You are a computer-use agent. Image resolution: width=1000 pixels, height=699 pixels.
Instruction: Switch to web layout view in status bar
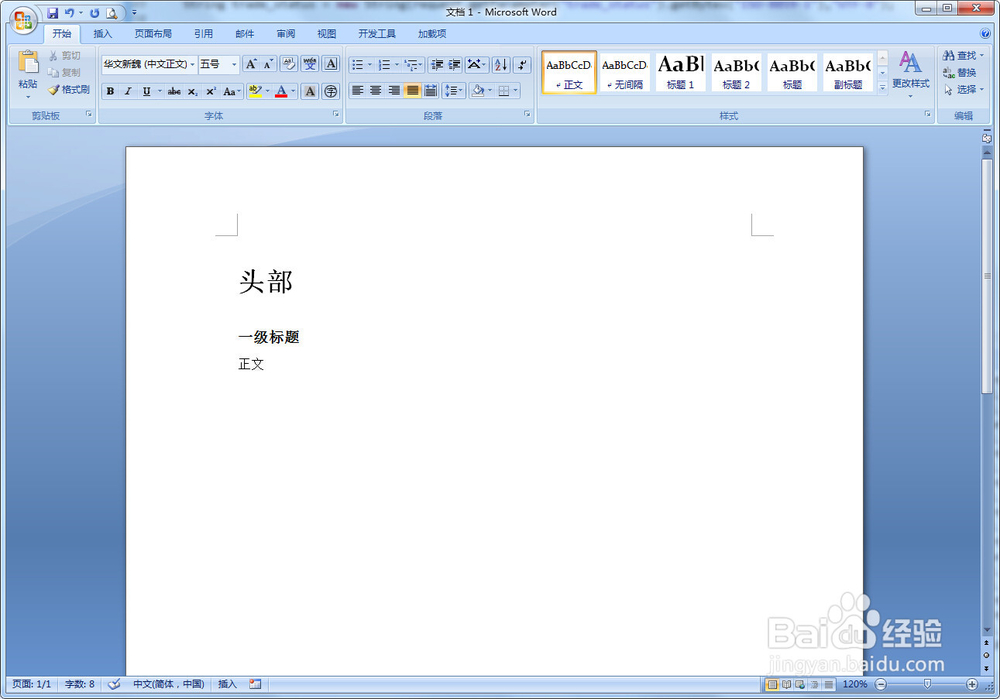click(798, 685)
